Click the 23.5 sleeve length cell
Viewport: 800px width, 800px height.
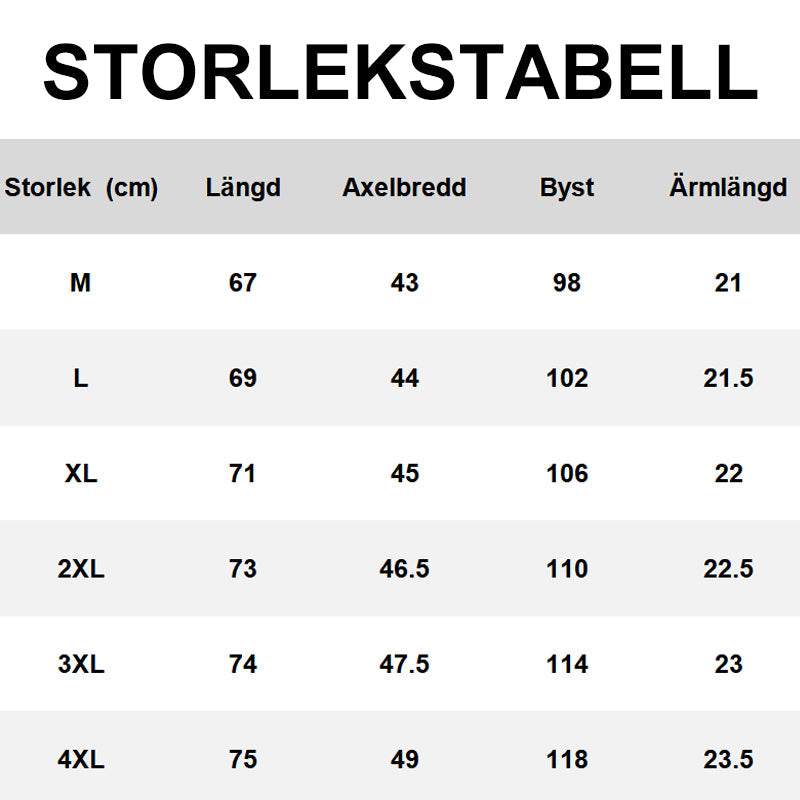[728, 760]
